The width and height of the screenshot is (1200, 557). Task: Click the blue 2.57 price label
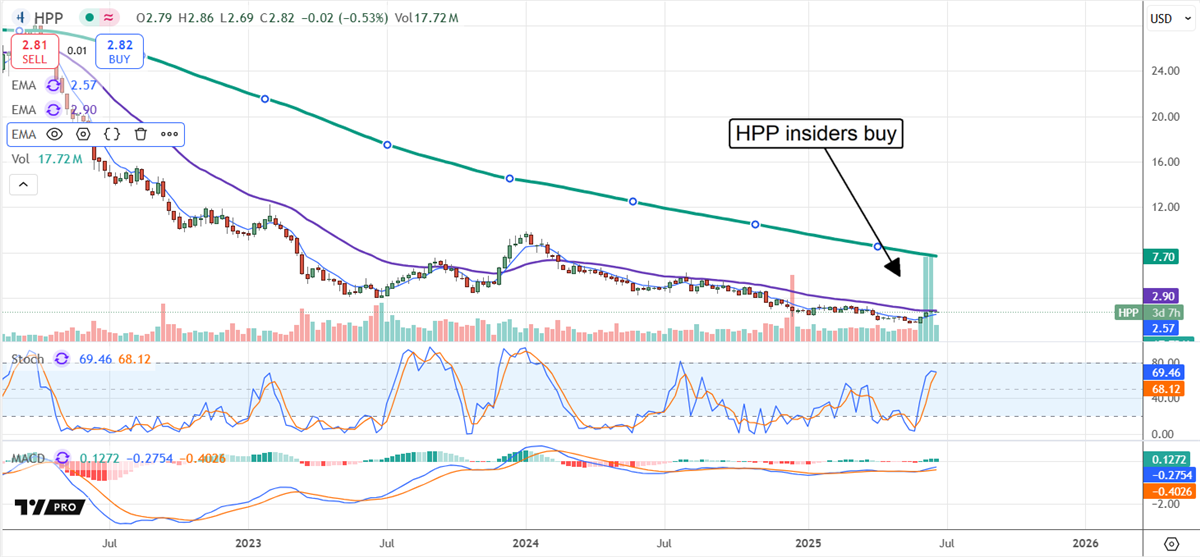click(x=1162, y=328)
